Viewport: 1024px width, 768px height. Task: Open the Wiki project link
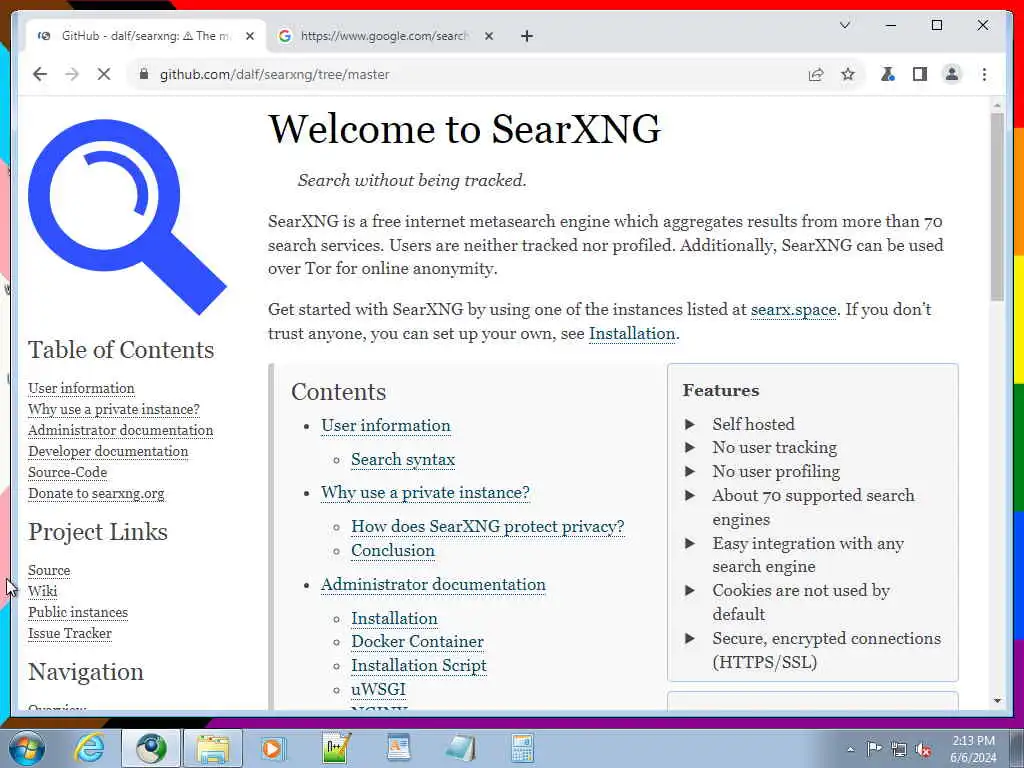[x=42, y=591]
